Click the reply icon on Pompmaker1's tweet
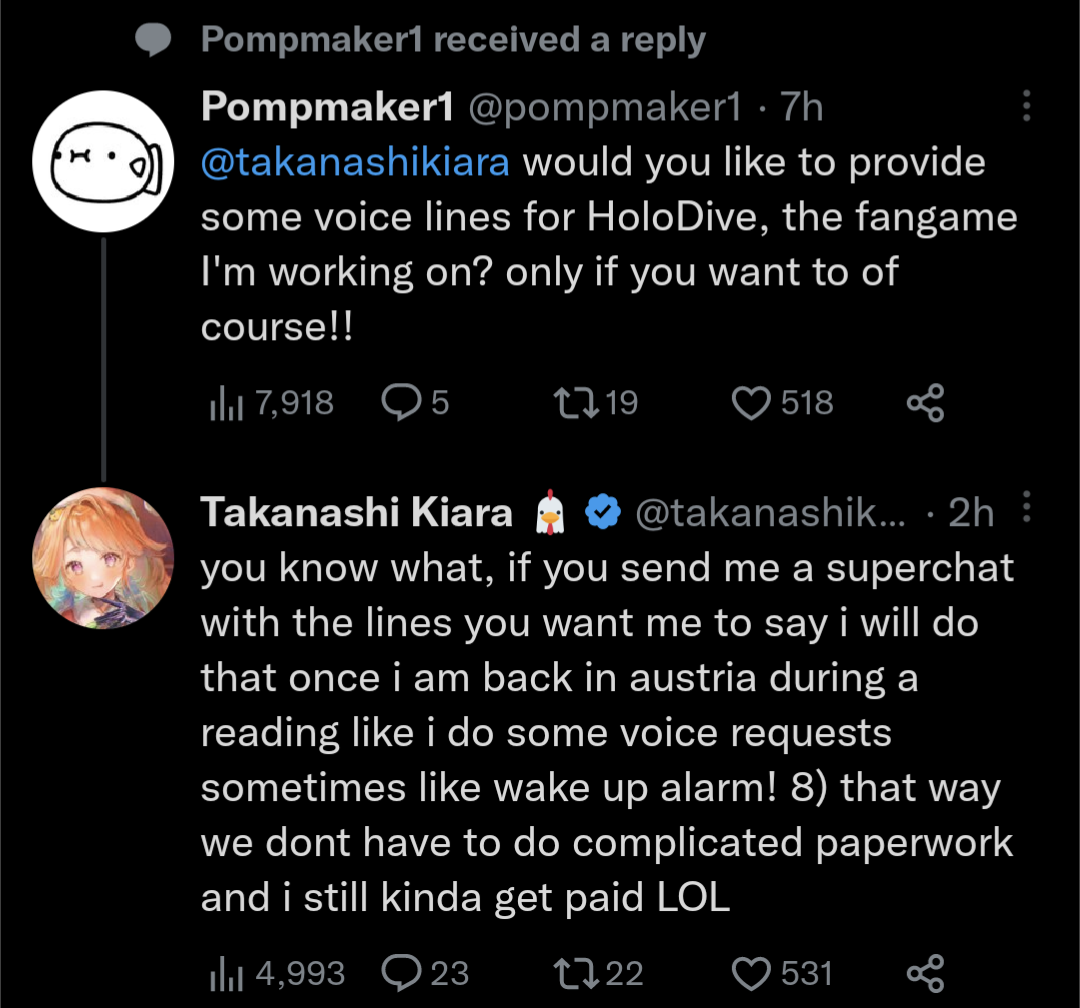Viewport: 1080px width, 1008px height. (x=402, y=403)
